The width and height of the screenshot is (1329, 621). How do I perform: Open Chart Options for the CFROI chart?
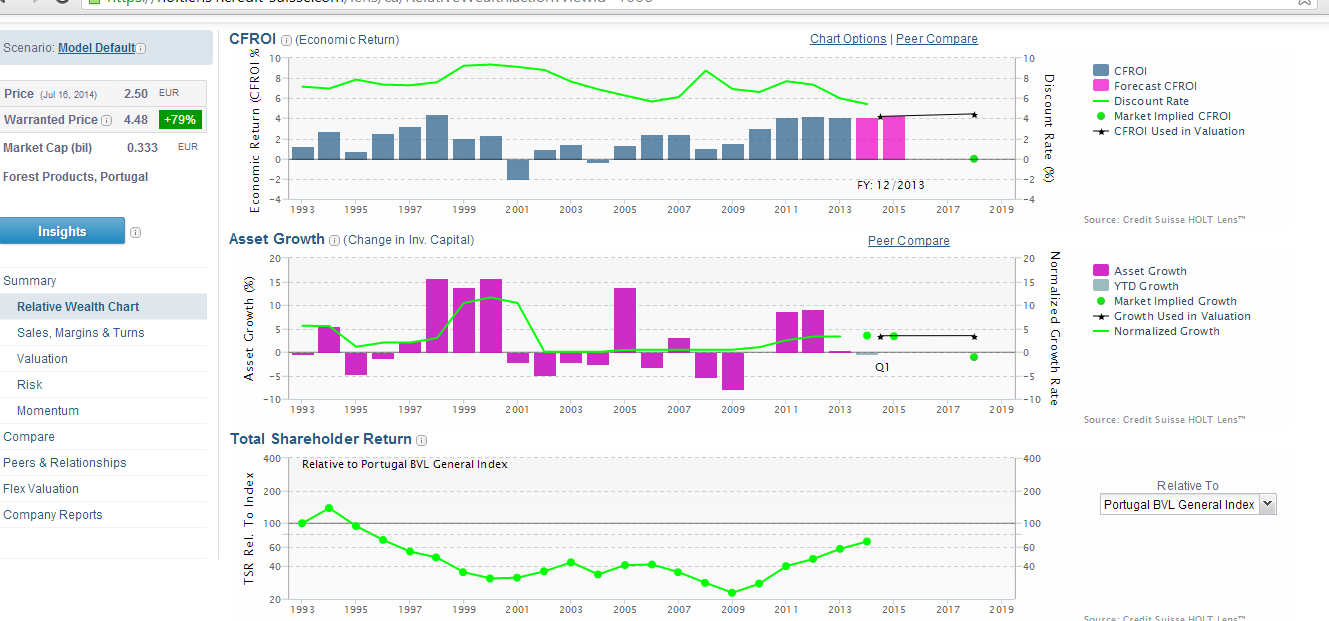[848, 39]
